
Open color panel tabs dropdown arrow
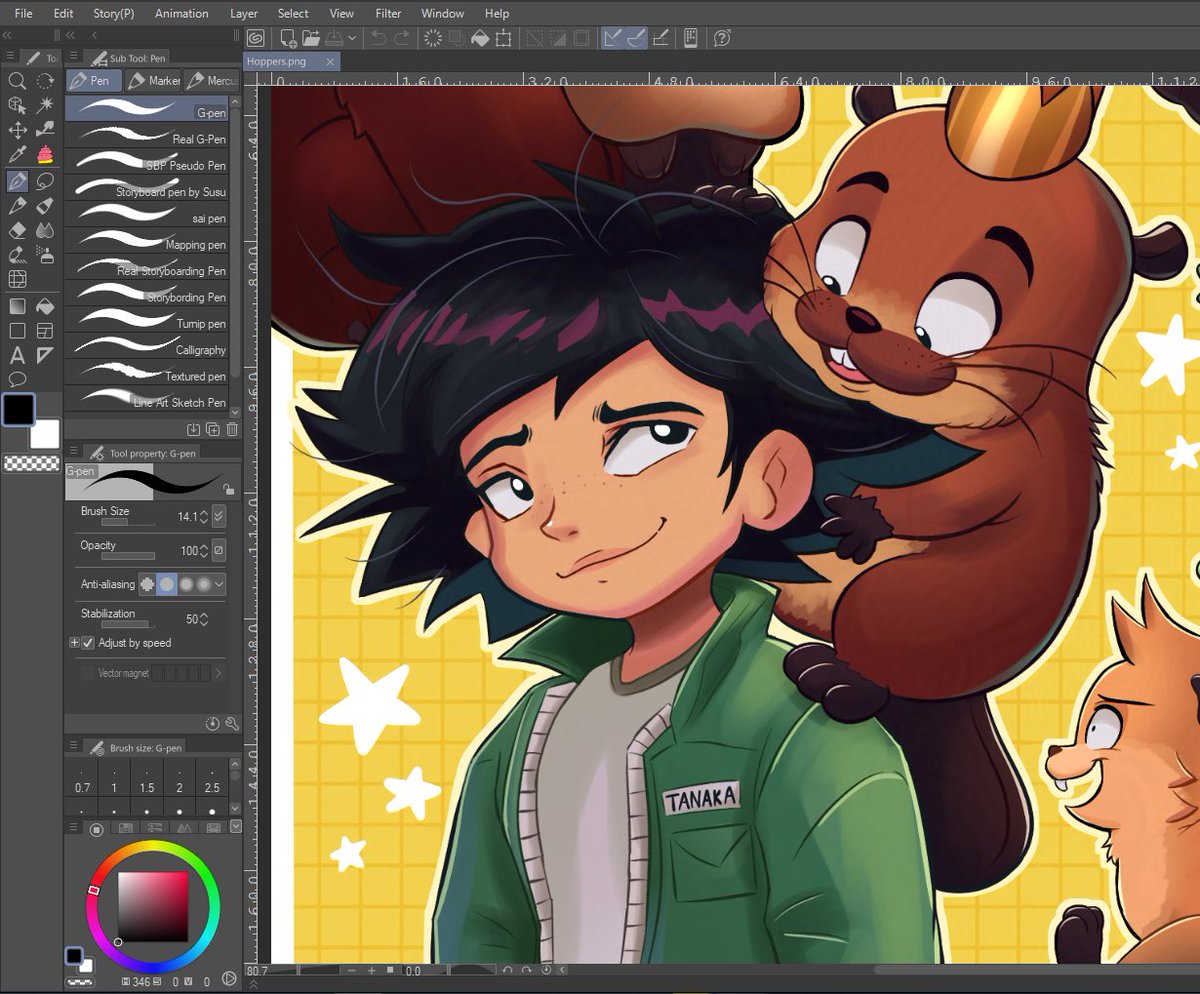[x=236, y=827]
